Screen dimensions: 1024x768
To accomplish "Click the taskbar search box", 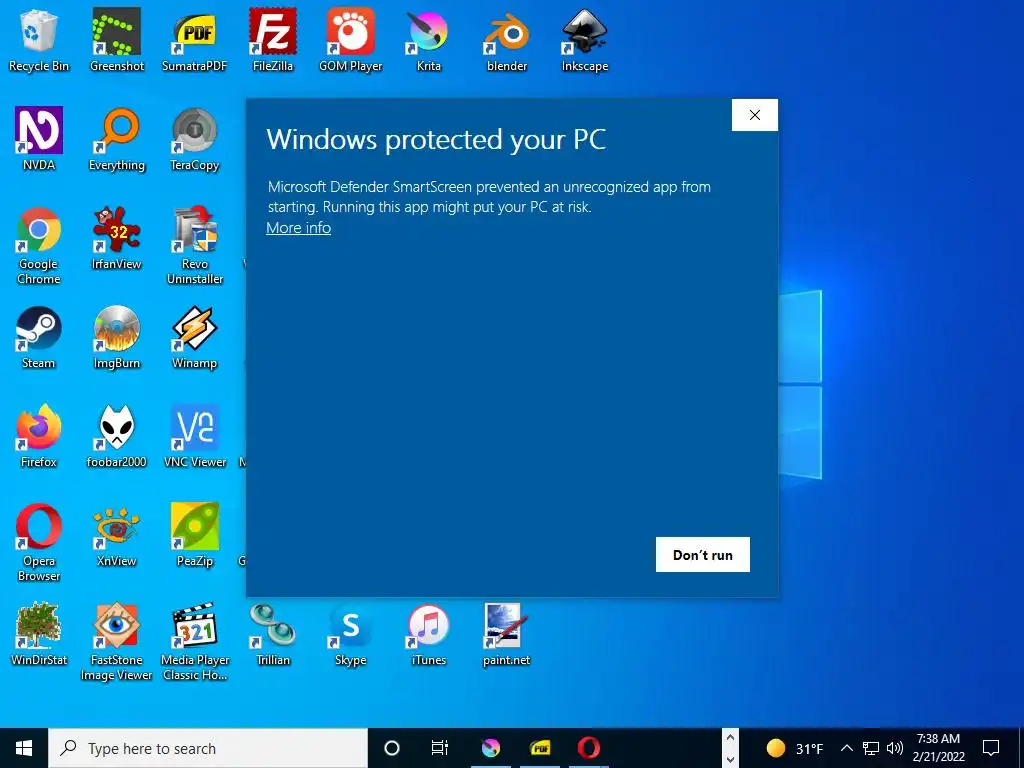I will click(x=208, y=748).
